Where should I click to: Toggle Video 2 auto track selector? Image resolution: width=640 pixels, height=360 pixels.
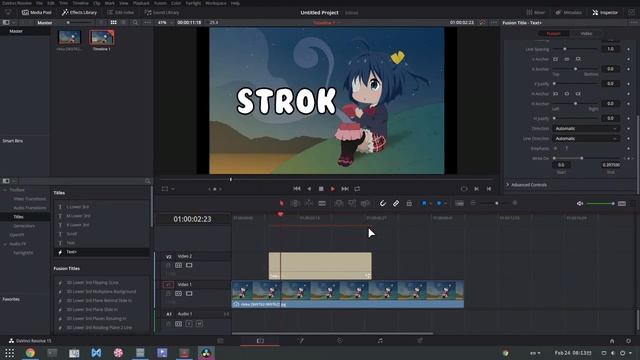tap(178, 265)
